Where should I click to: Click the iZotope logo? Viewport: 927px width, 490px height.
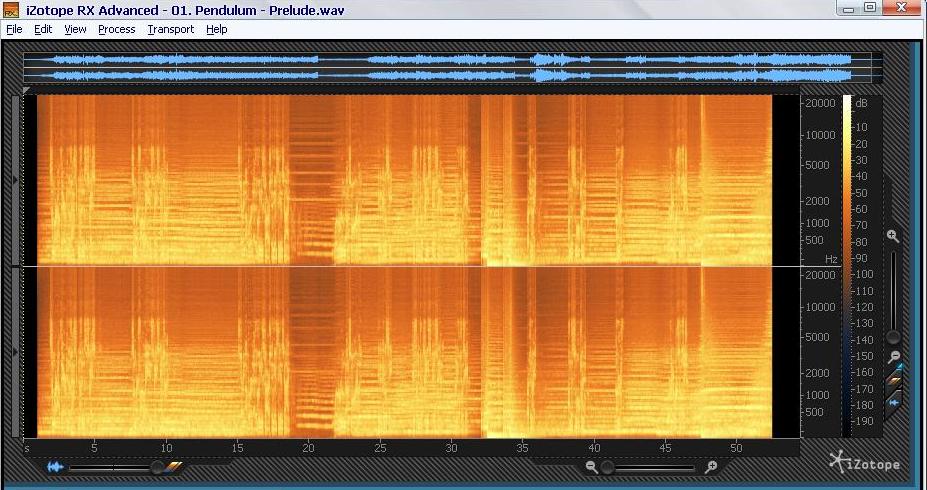(864, 462)
